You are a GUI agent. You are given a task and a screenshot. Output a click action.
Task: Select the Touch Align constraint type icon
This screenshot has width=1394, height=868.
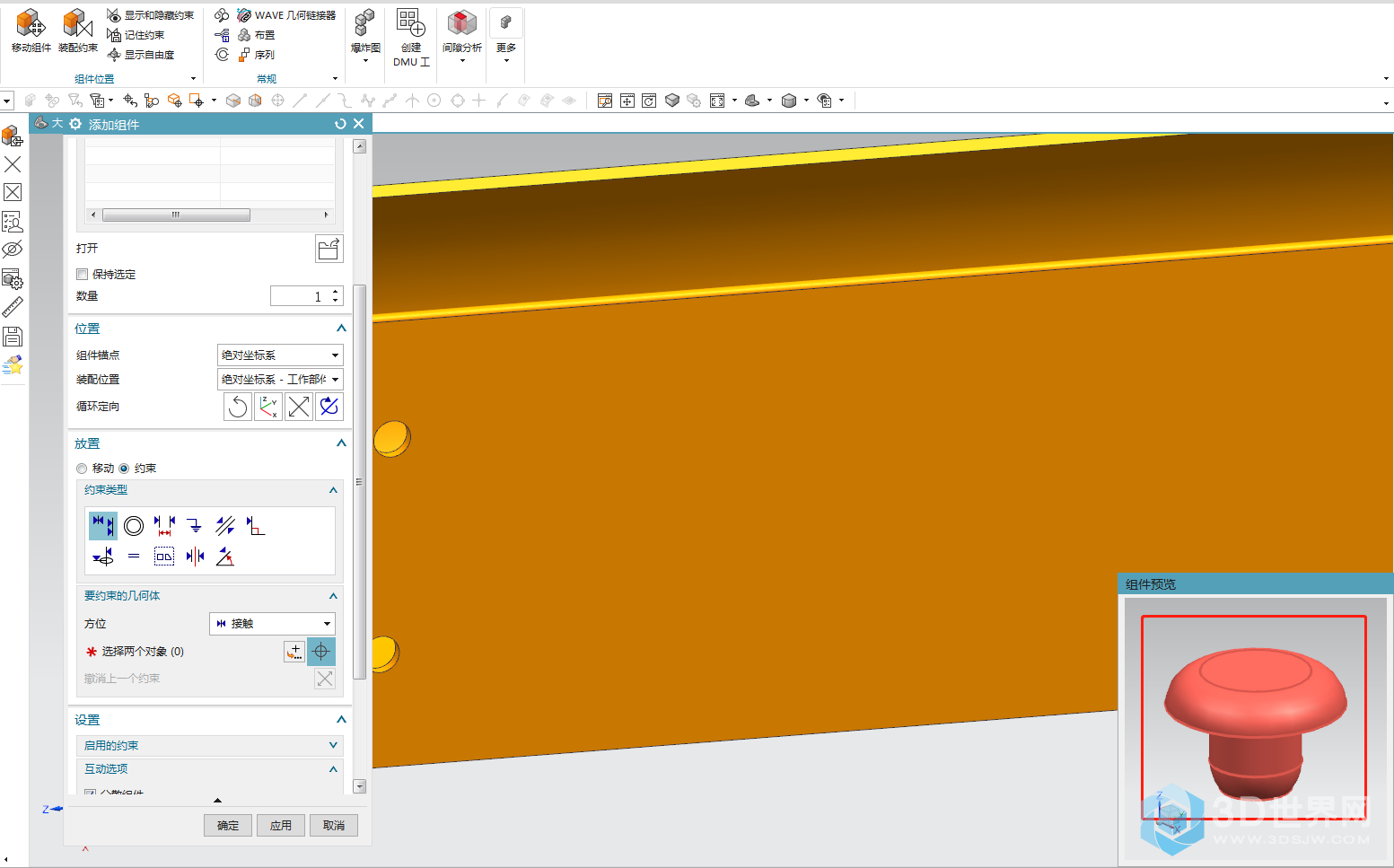pos(103,526)
